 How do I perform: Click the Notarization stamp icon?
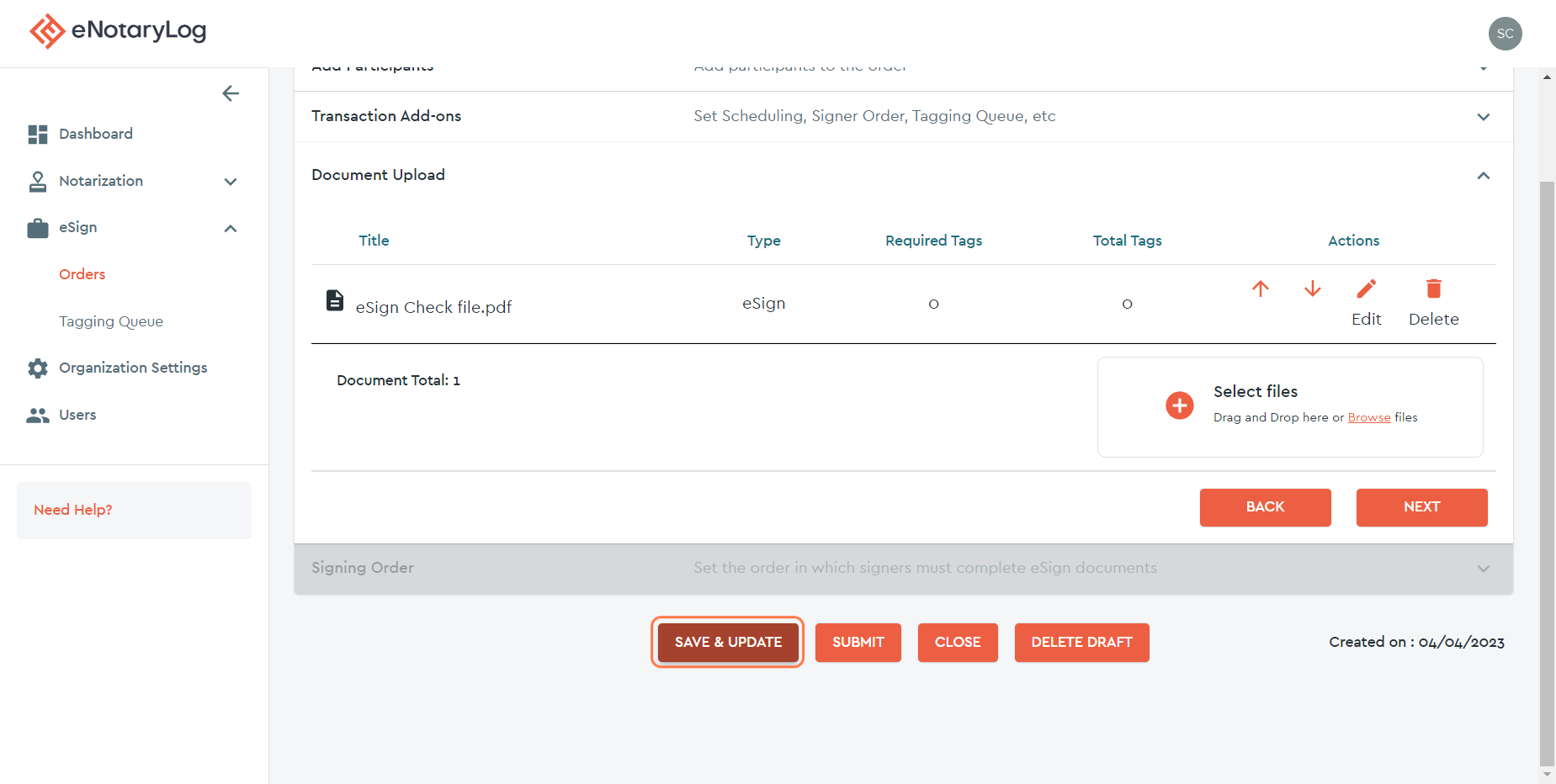[38, 182]
